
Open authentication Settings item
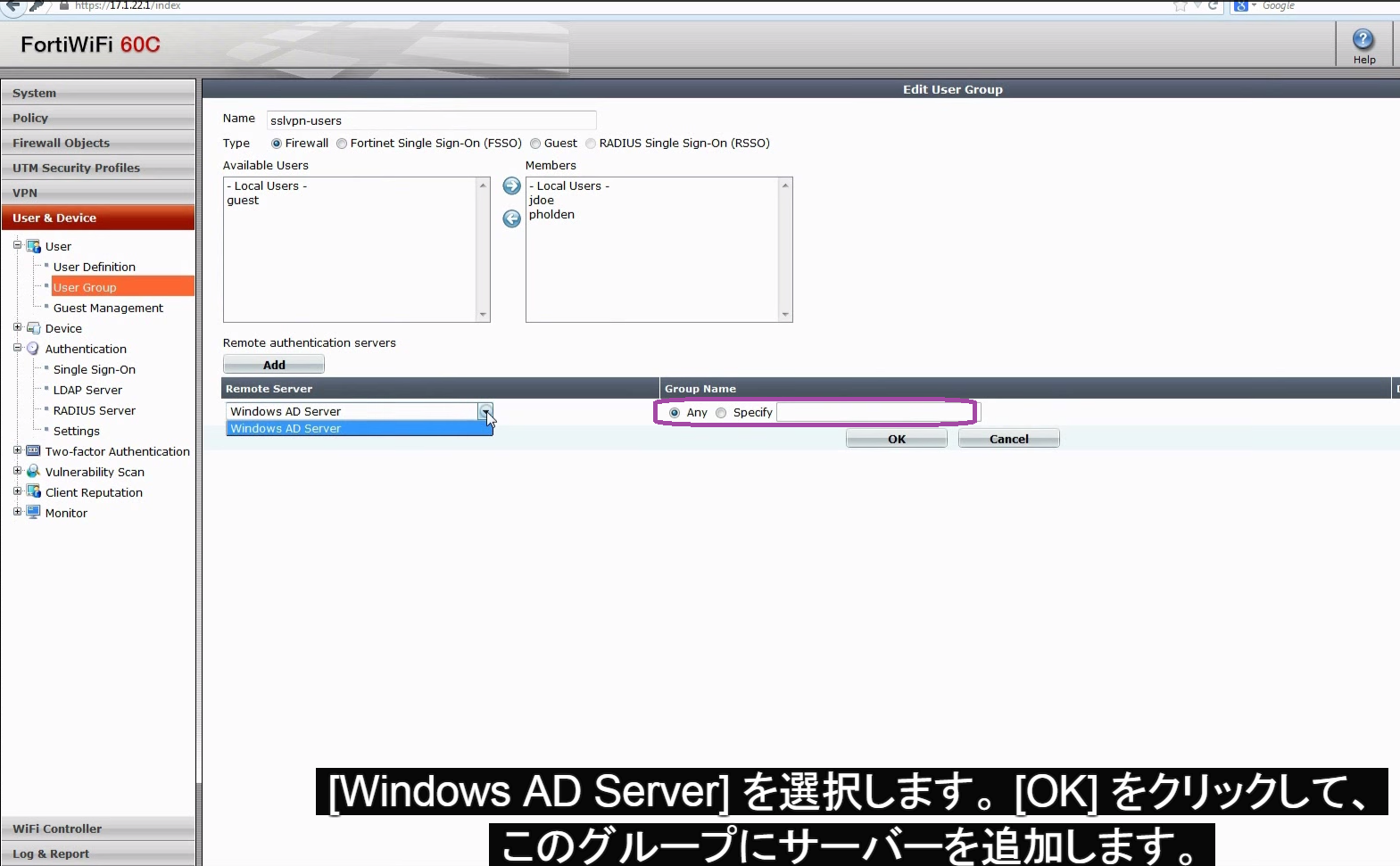[x=77, y=431]
